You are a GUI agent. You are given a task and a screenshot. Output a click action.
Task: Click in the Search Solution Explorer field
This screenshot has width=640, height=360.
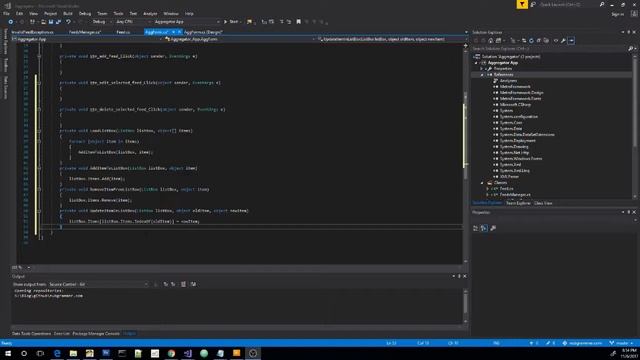tap(549, 49)
